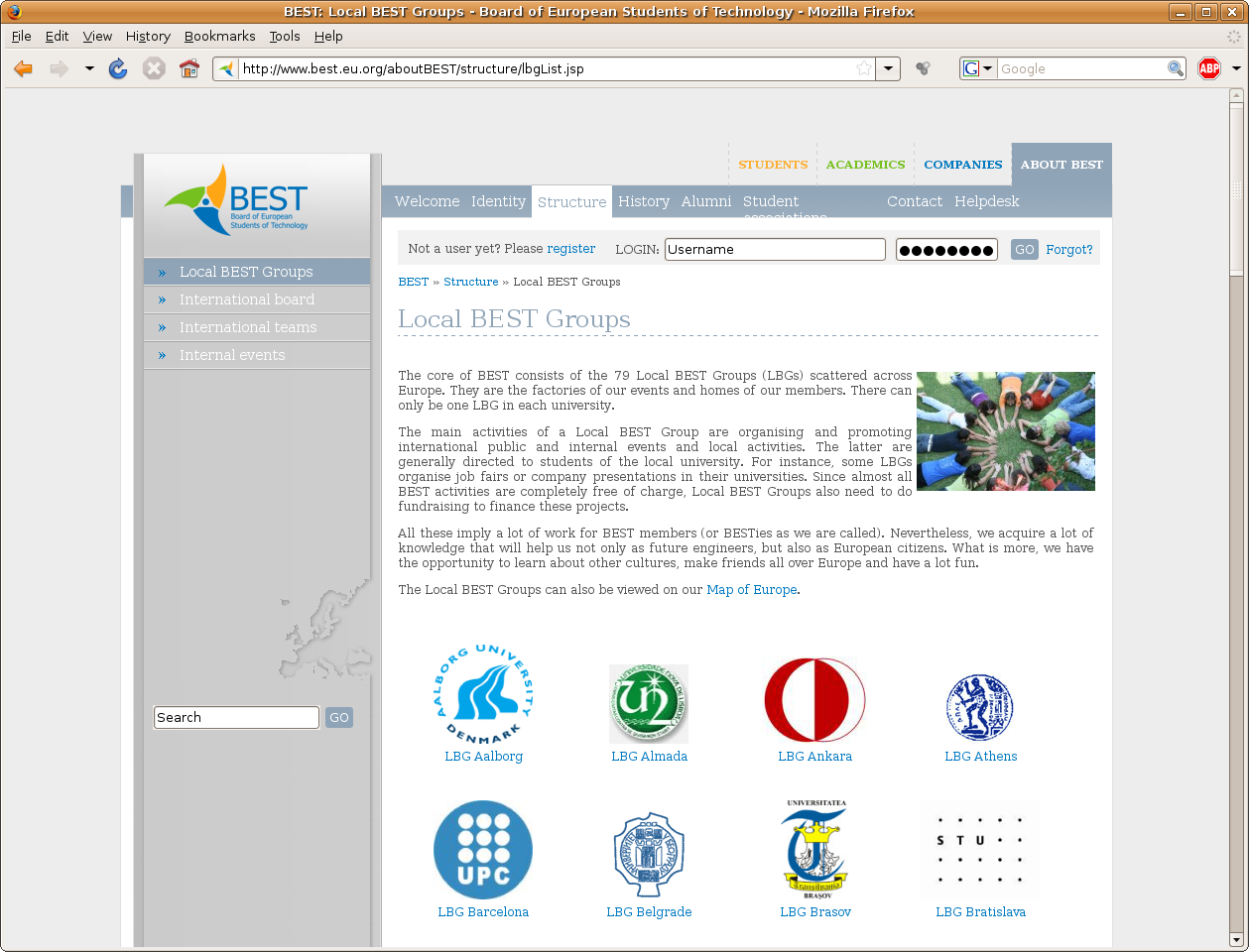Select the ABOUT BEST tab
This screenshot has height=952, width=1249.
[x=1062, y=165]
